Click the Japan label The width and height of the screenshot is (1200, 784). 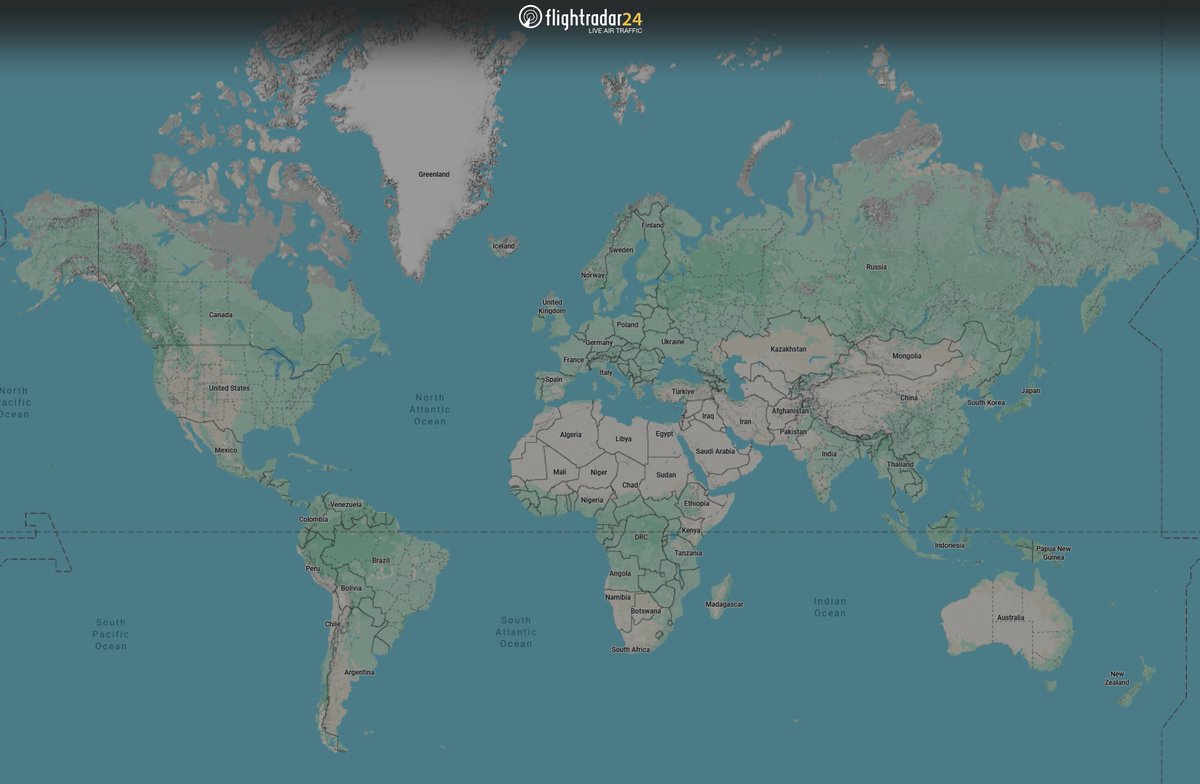tap(1031, 390)
